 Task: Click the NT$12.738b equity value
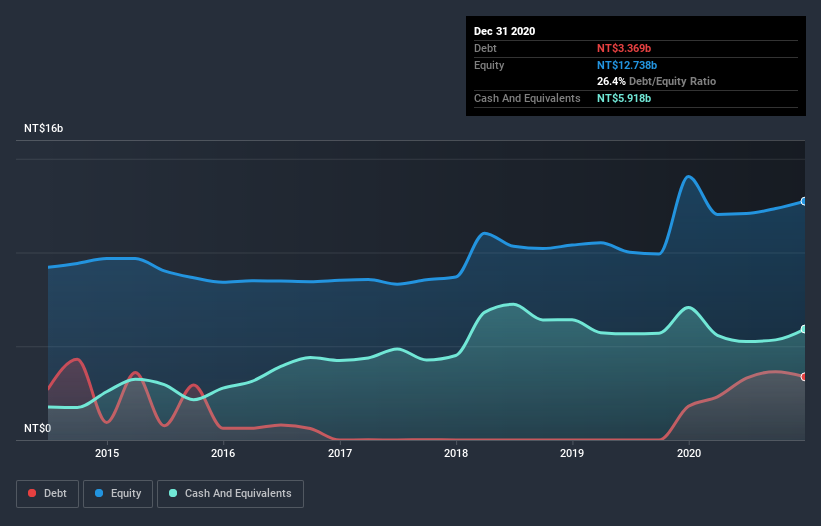627,65
